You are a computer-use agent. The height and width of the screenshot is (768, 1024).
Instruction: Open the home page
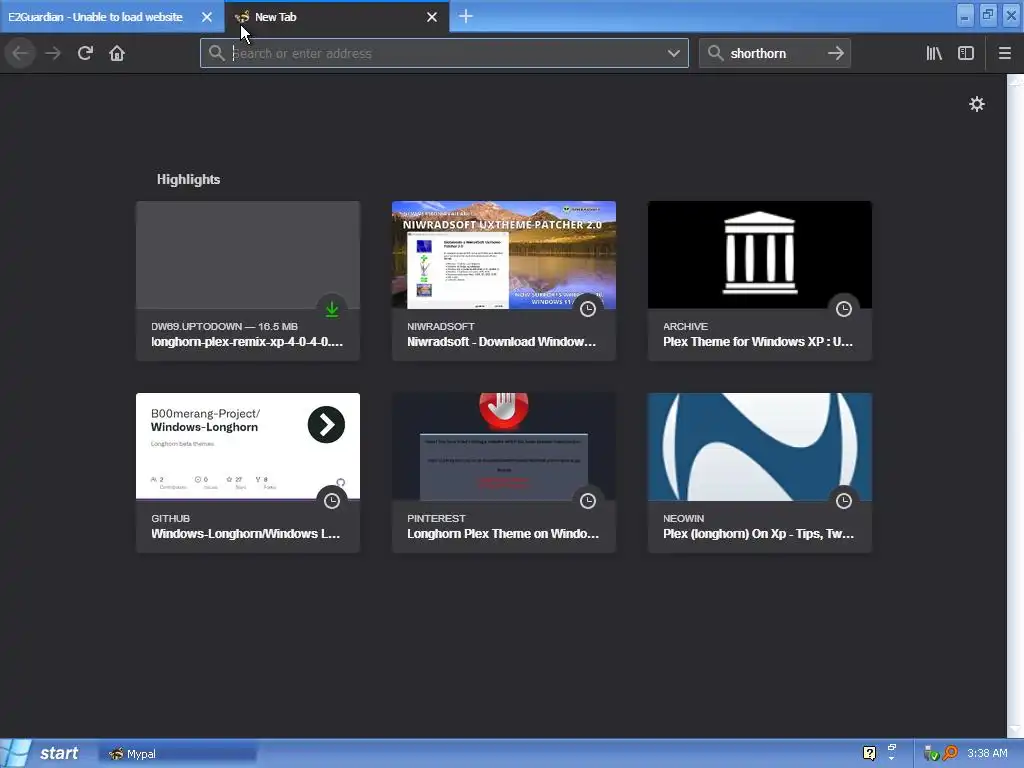[x=117, y=53]
